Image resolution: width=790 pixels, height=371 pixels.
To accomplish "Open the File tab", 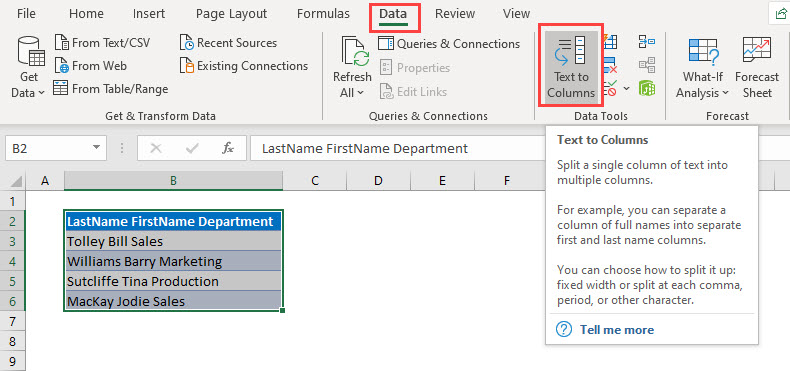I will [26, 14].
